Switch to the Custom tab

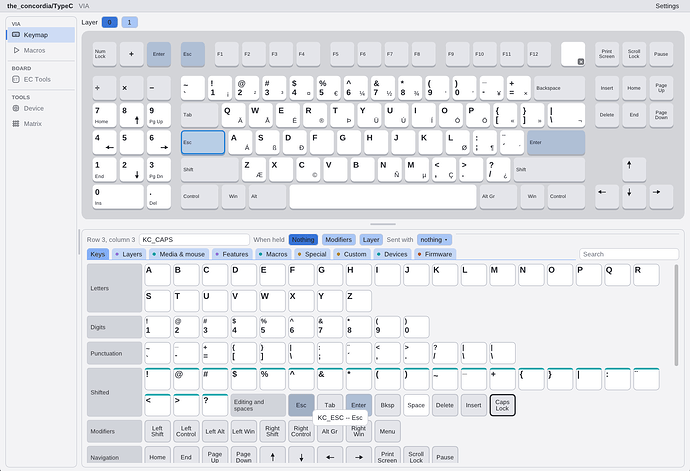click(x=351, y=254)
